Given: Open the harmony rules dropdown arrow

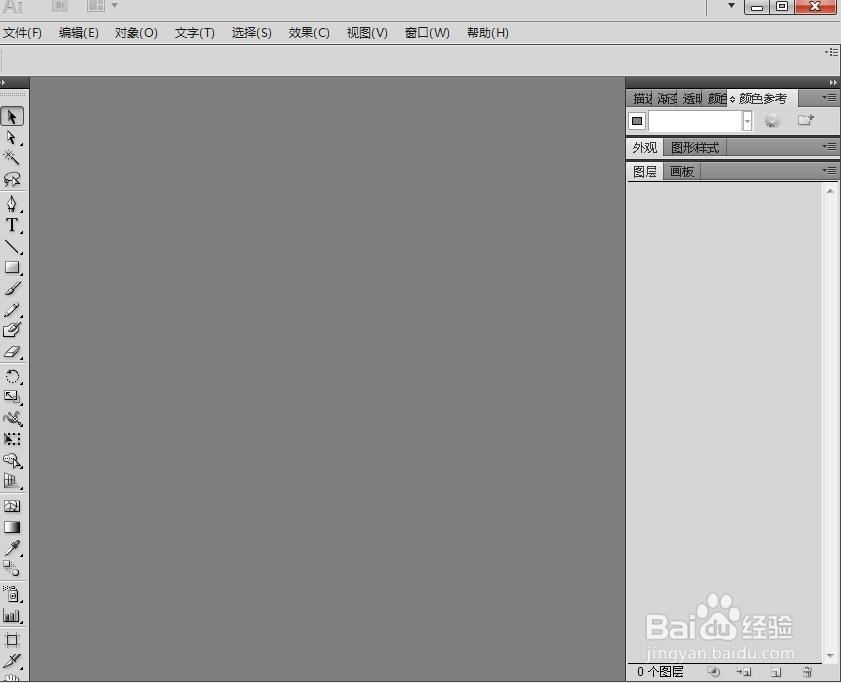Looking at the screenshot, I should point(747,121).
